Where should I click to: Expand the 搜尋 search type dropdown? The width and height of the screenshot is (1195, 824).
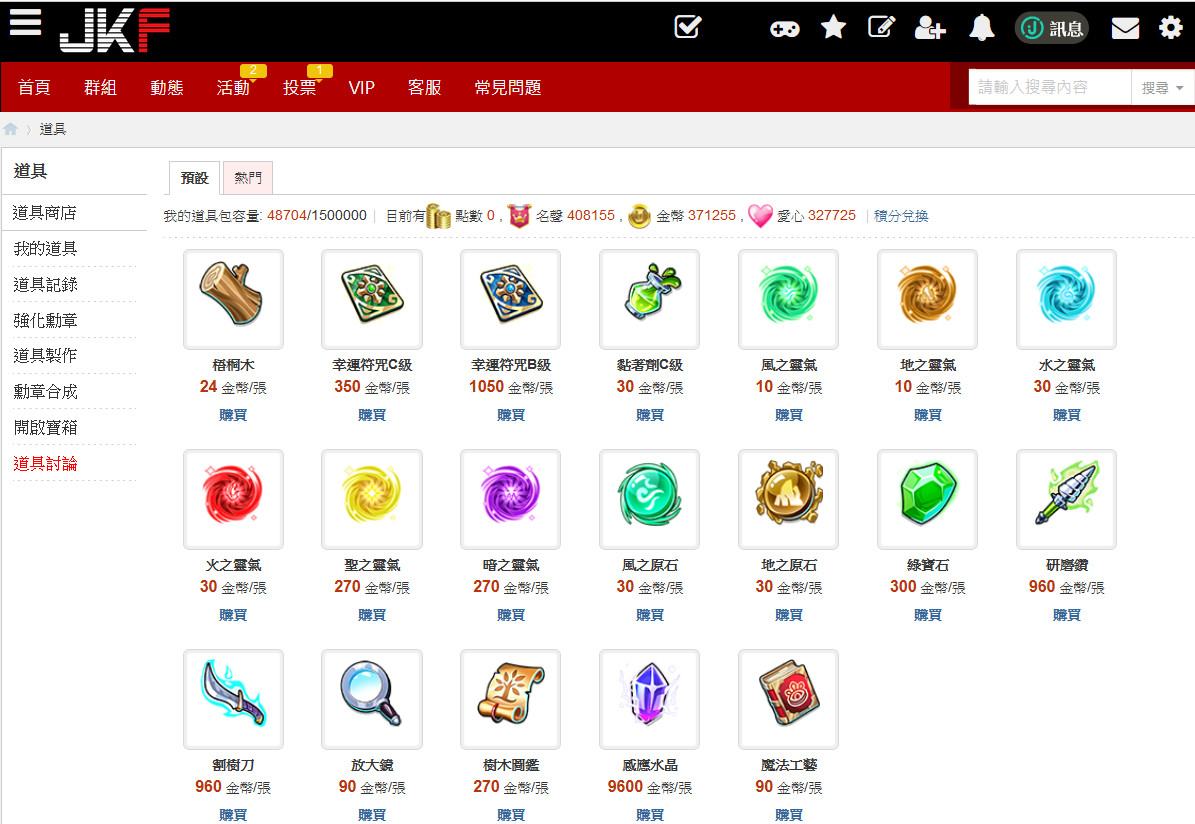pyautogui.click(x=1163, y=88)
